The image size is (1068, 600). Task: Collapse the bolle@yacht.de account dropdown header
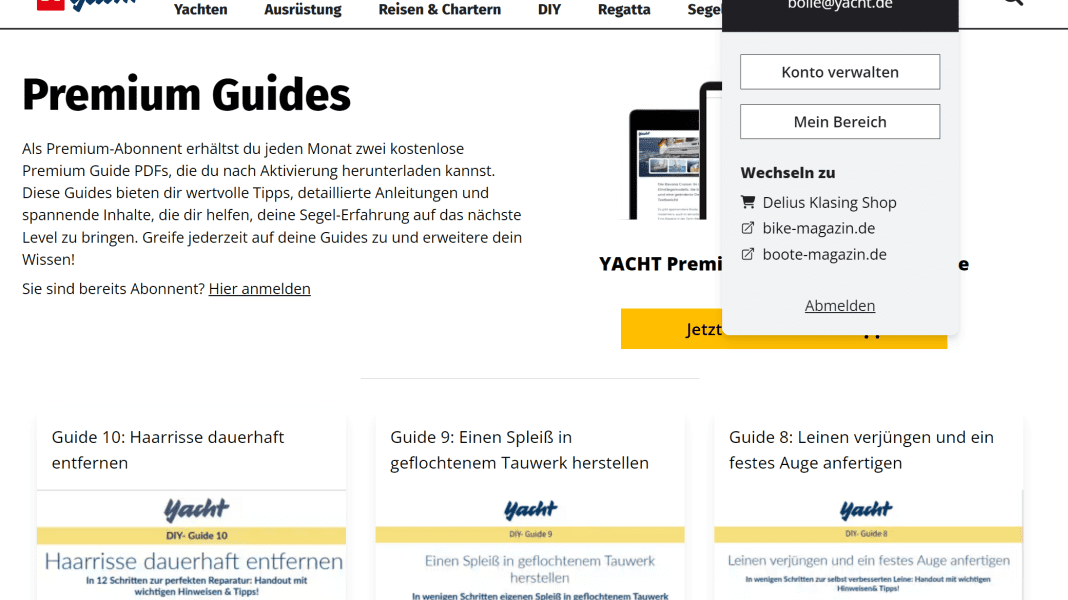point(839,6)
